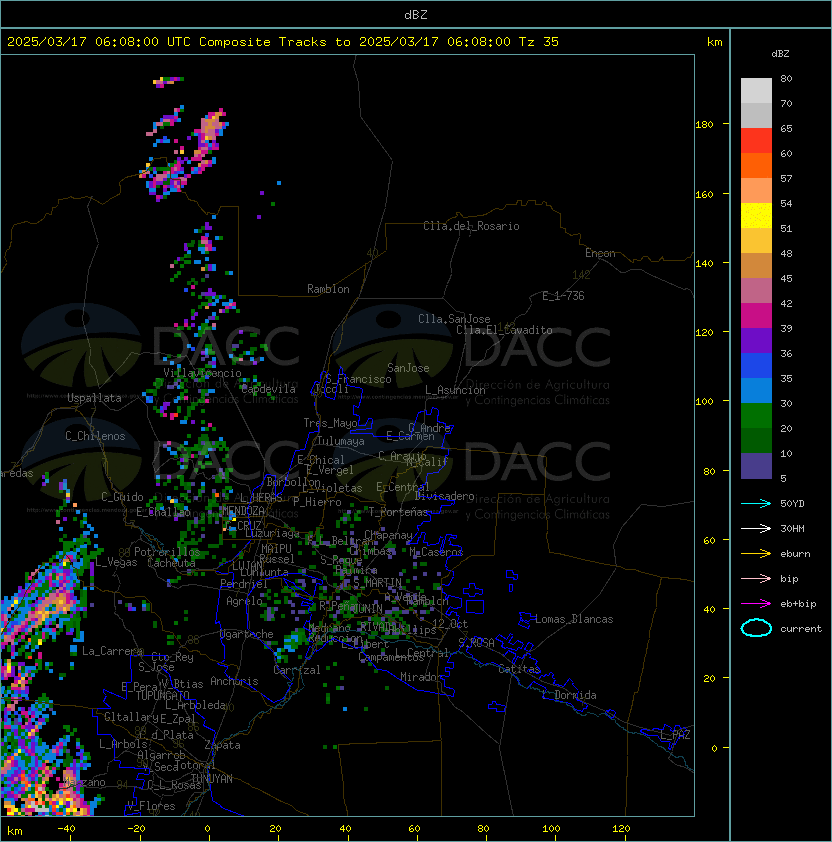The image size is (832, 842).
Task: Click the Capdevila place label
Action: click(268, 389)
